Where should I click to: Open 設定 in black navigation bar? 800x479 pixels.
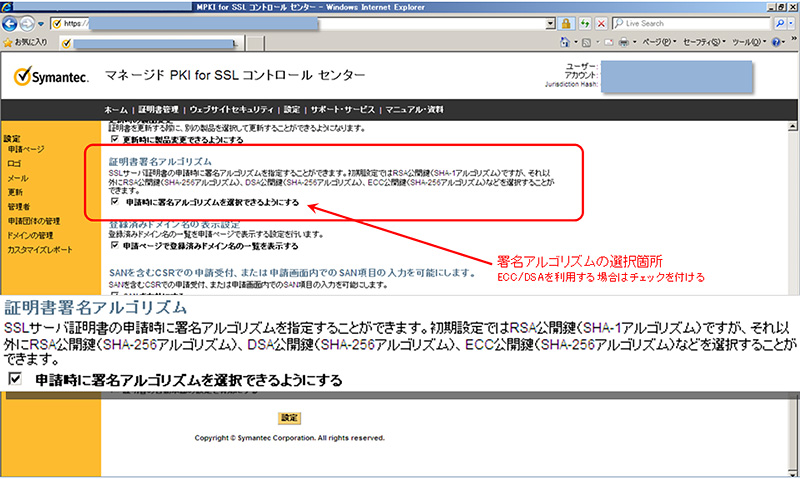(292, 110)
